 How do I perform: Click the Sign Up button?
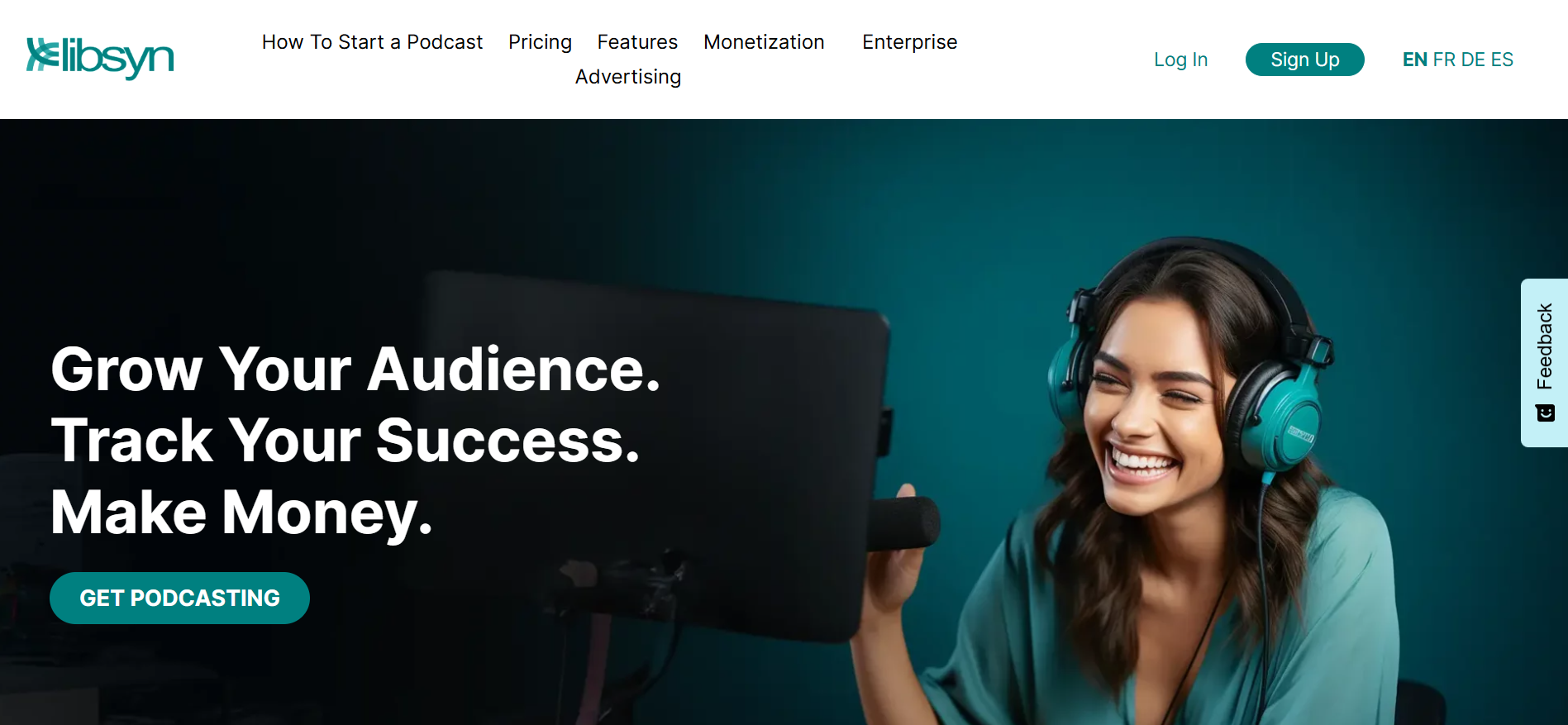tap(1304, 60)
